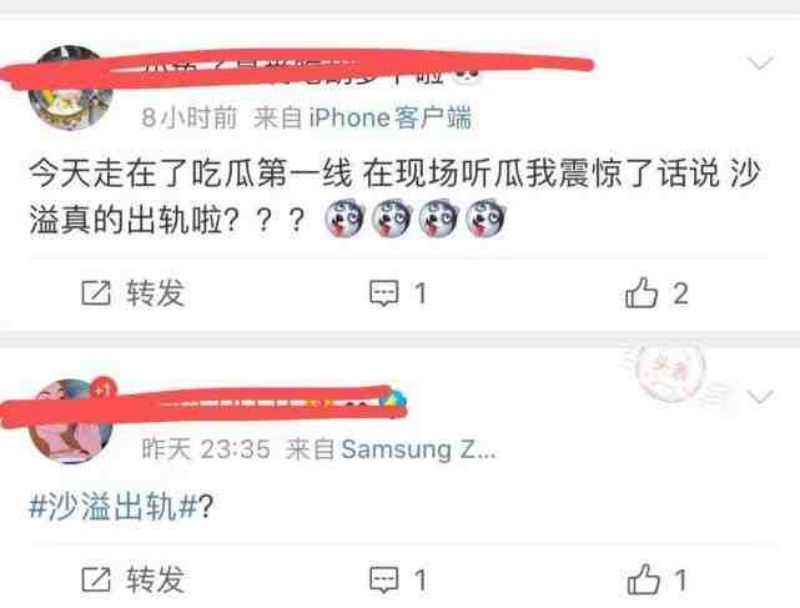
Task: Tap the 8小时前 timestamp on the first post
Action: pos(189,118)
